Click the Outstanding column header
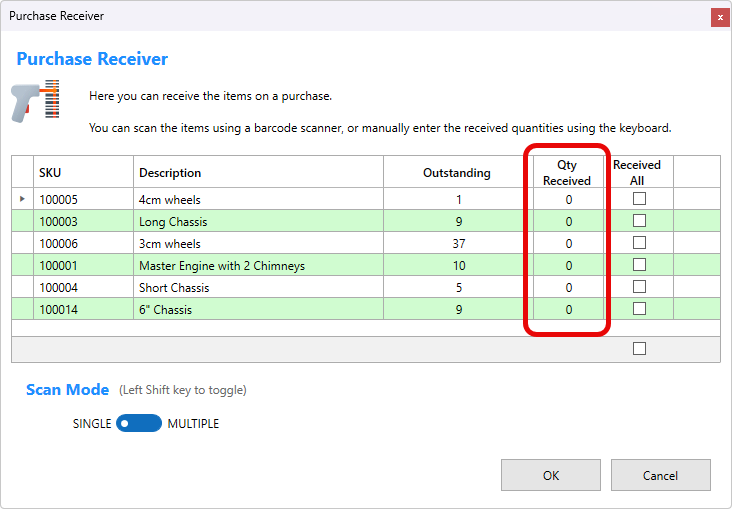The image size is (732, 509). (x=456, y=173)
